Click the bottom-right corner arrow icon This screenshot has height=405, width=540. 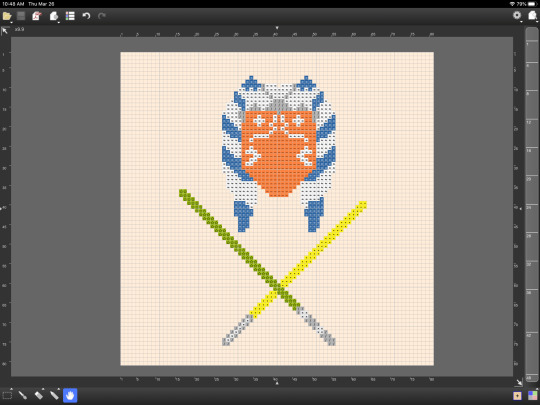pos(519,382)
